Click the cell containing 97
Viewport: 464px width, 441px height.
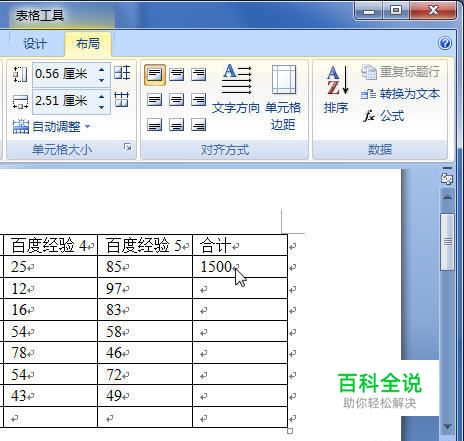click(145, 288)
